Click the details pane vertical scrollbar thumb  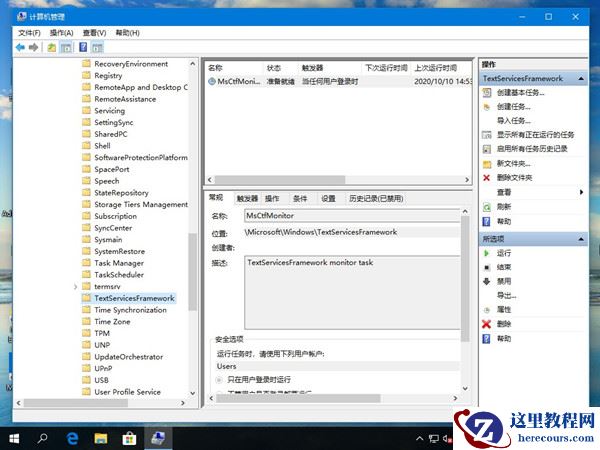click(465, 279)
